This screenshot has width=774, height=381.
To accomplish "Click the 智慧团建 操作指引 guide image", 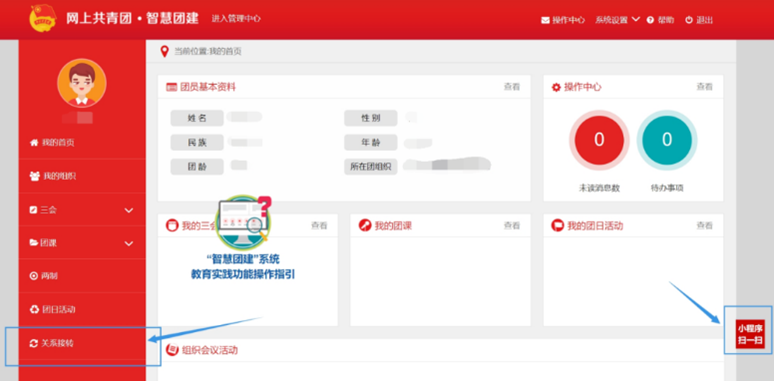I will click(243, 238).
